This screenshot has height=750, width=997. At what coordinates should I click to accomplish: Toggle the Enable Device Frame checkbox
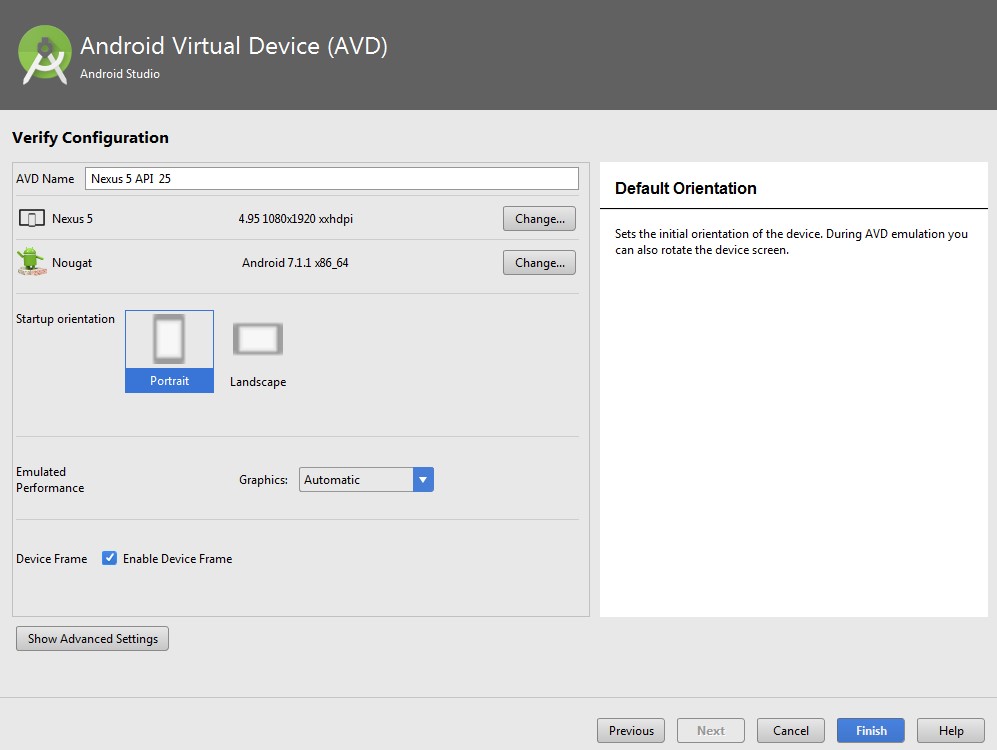tap(110, 558)
